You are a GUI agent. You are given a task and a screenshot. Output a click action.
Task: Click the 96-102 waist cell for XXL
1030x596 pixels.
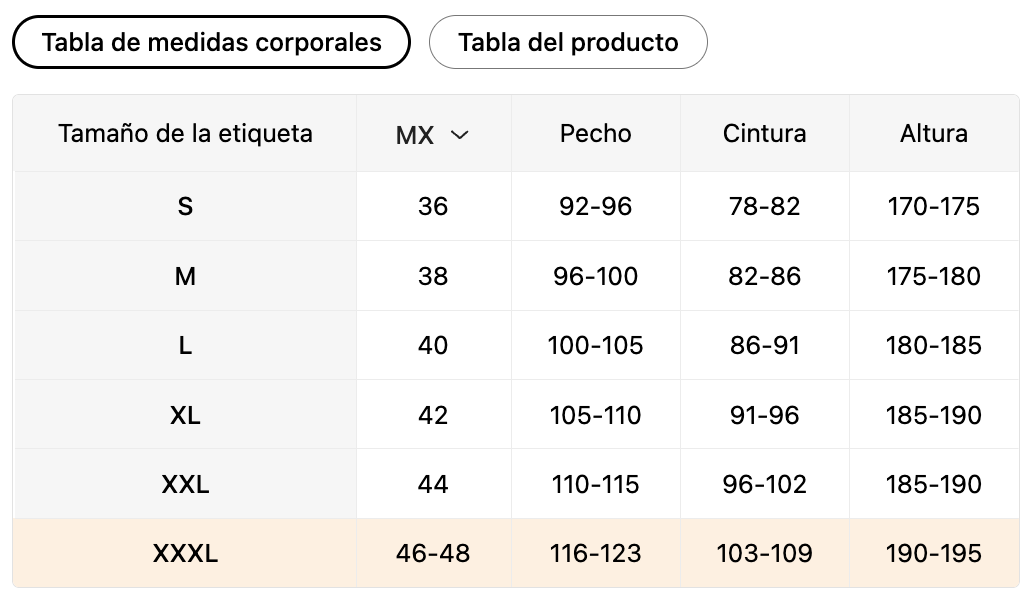(x=765, y=484)
